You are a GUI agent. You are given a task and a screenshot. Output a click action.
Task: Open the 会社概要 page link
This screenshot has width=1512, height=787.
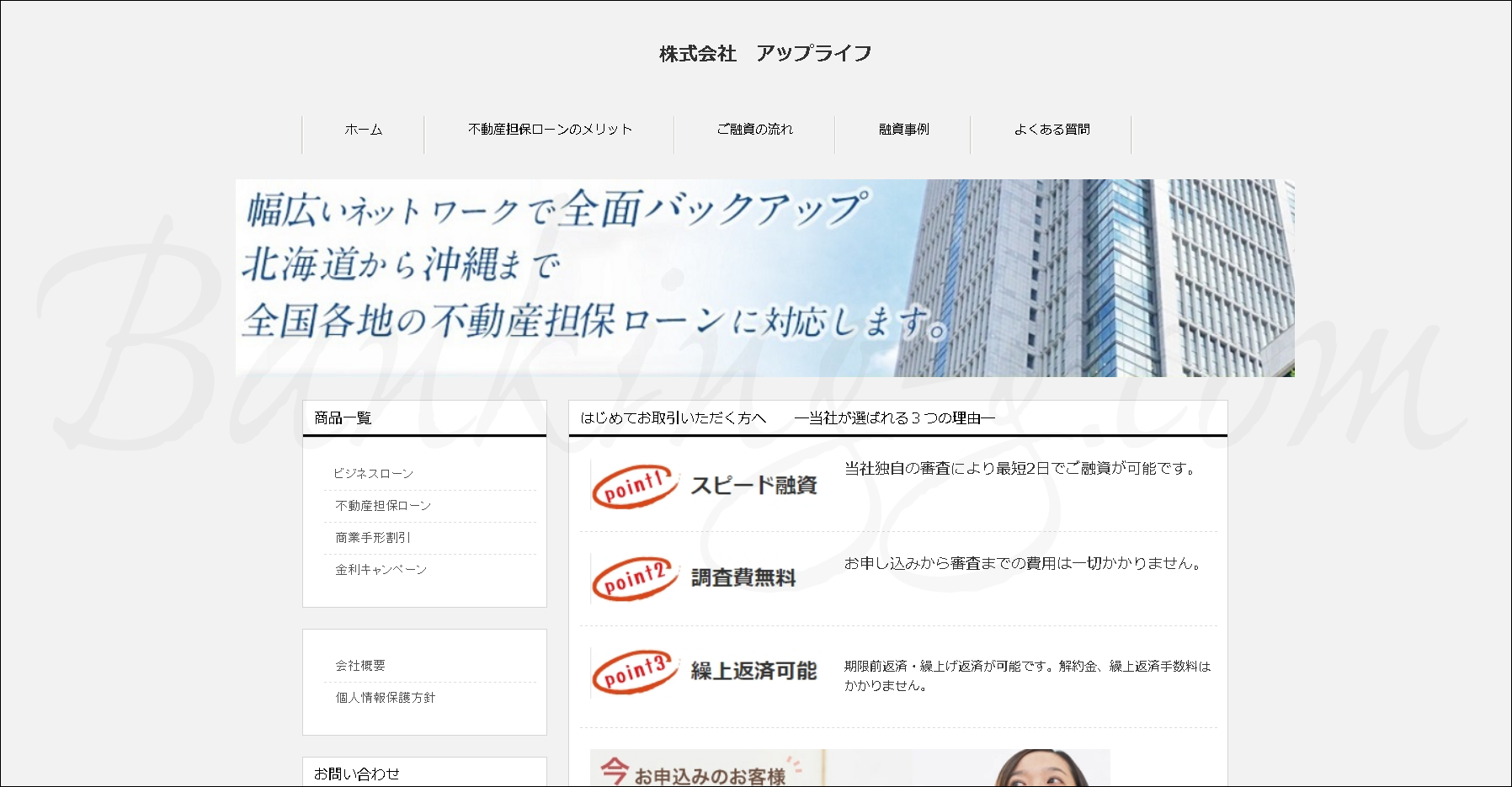[x=360, y=666]
